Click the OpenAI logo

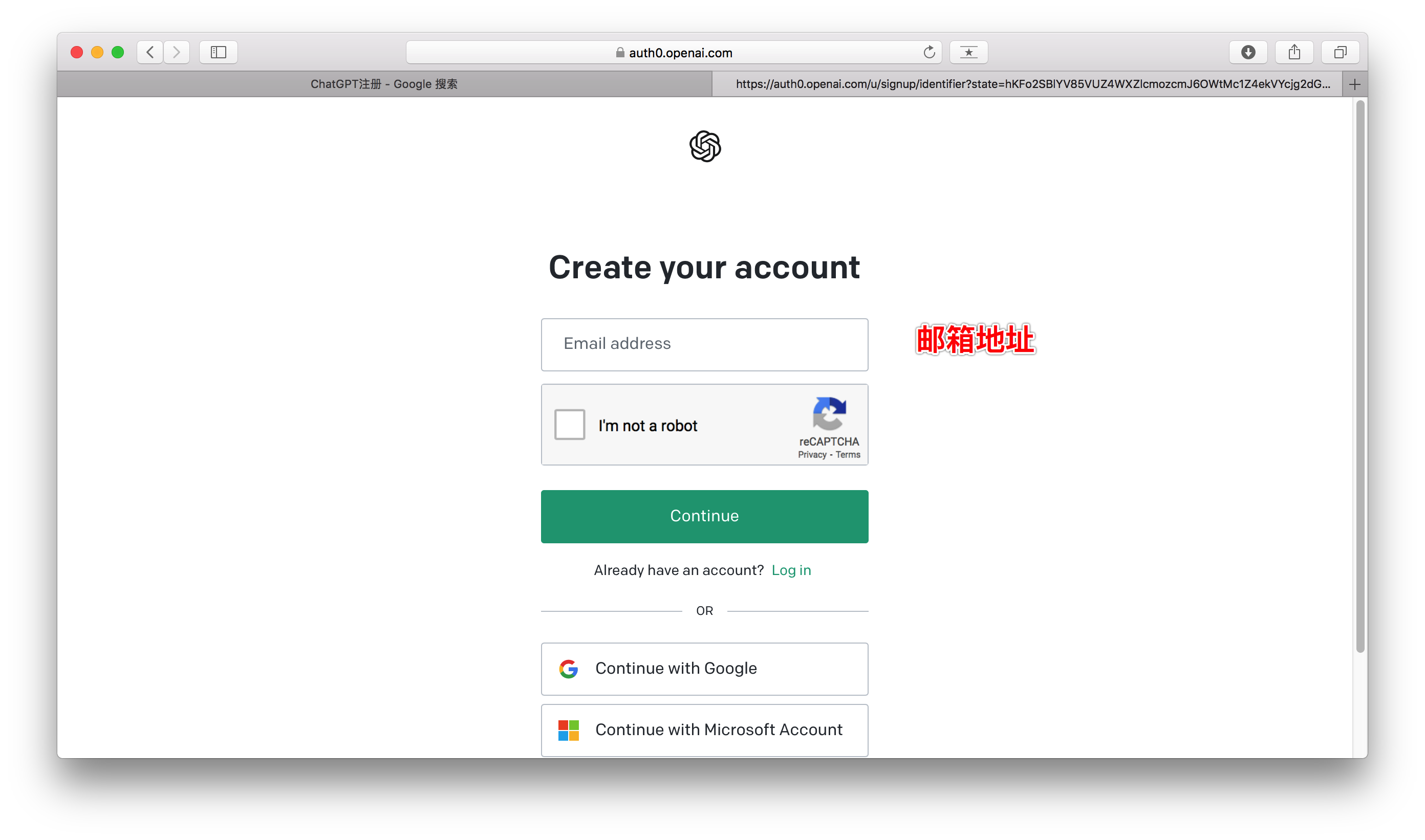coord(705,146)
